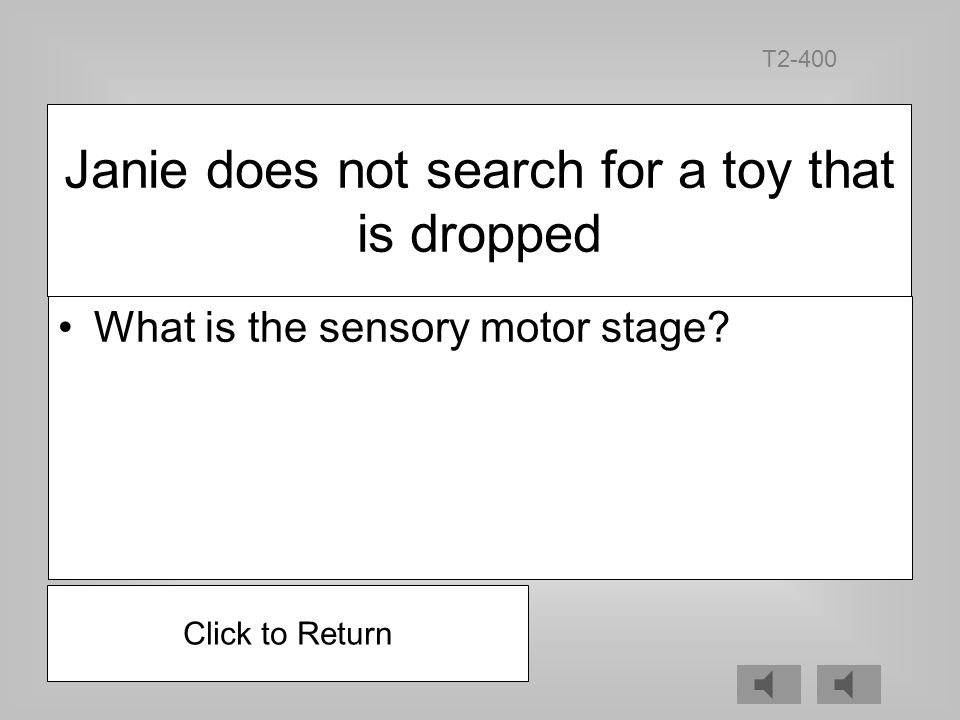Click the bullet point before 'What is'
Image resolution: width=960 pixels, height=720 pixels.
point(66,328)
